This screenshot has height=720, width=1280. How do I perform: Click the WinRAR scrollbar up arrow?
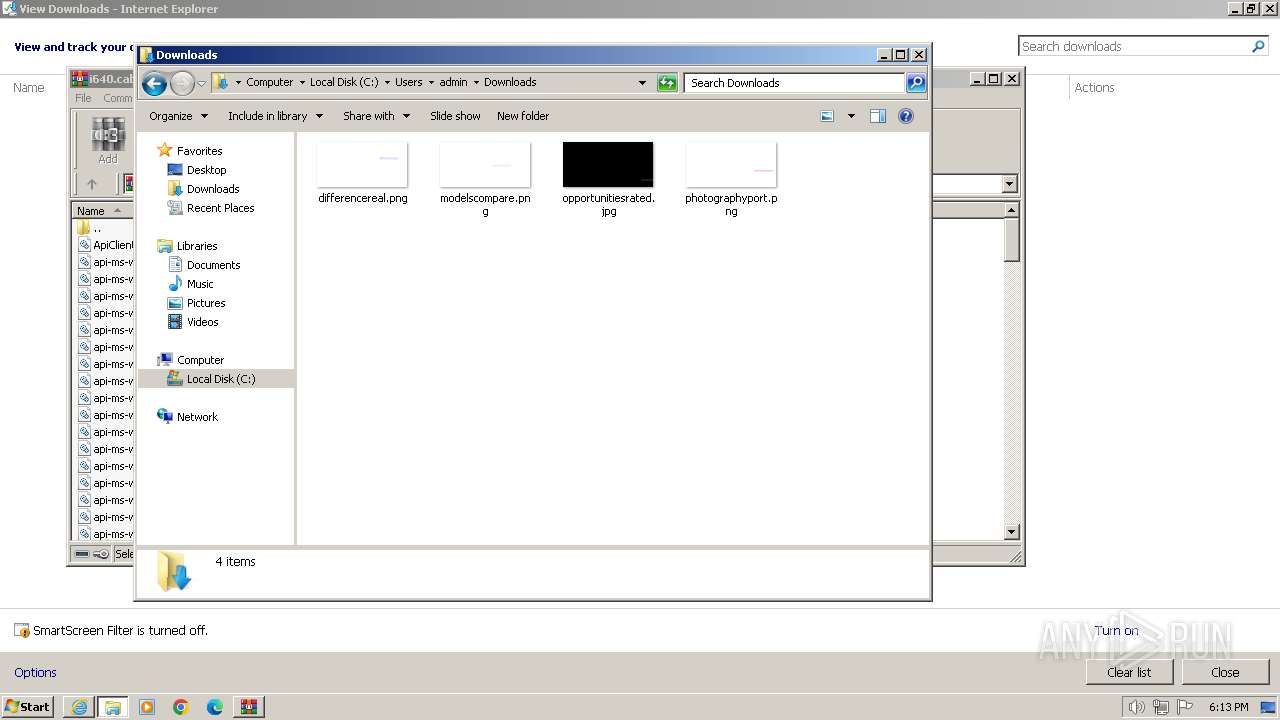[1011, 211]
